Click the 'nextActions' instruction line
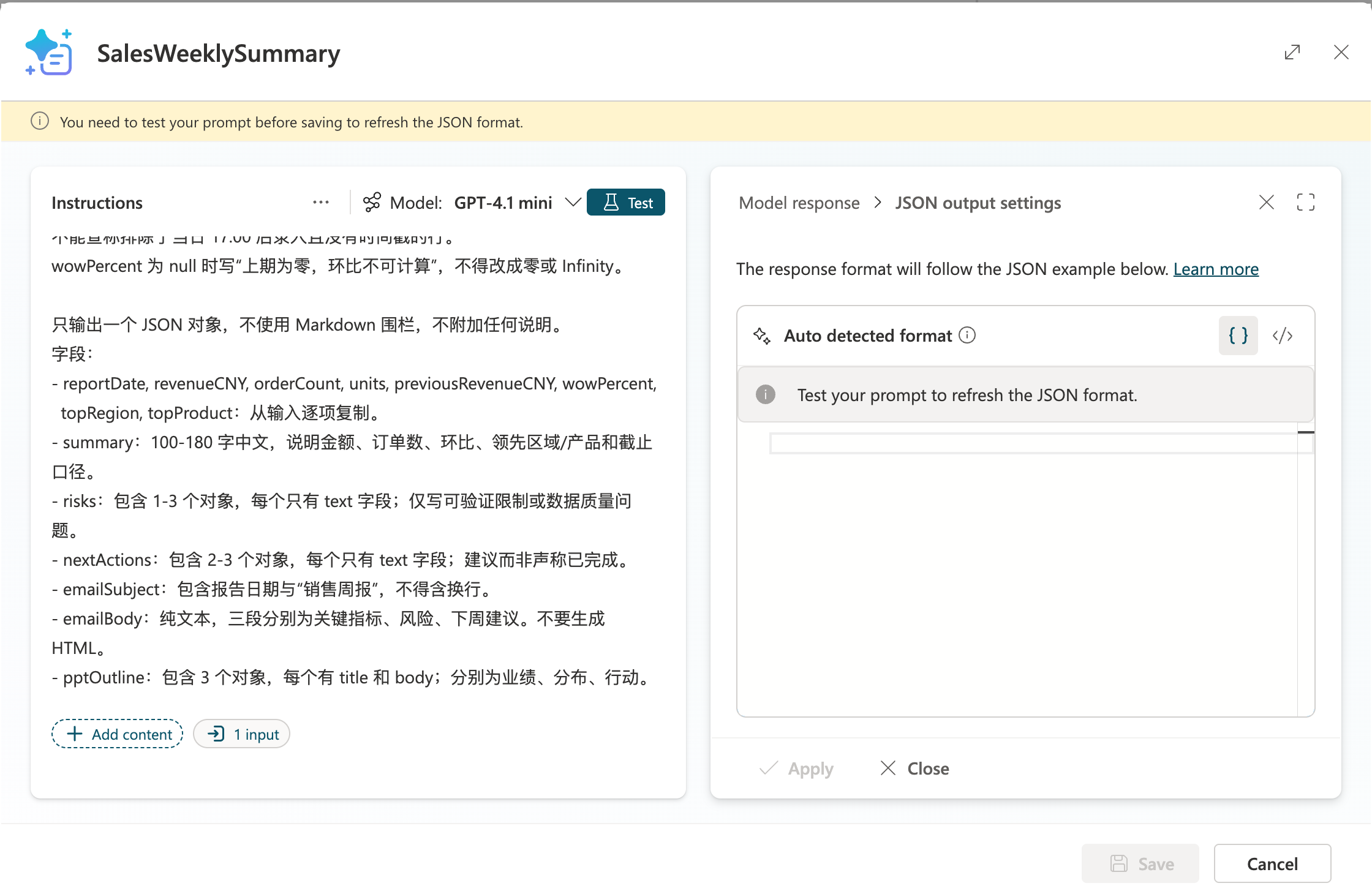This screenshot has height=894, width=1372. point(342,560)
